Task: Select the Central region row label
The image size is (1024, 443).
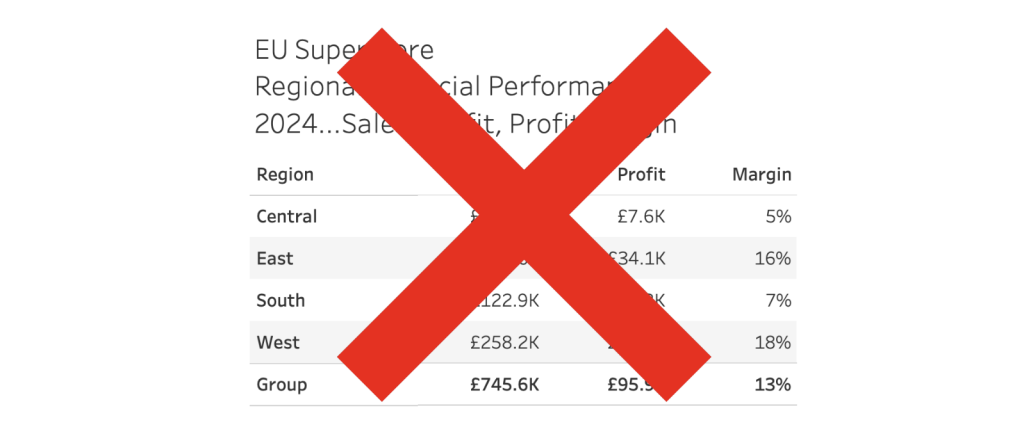Action: tap(287, 216)
